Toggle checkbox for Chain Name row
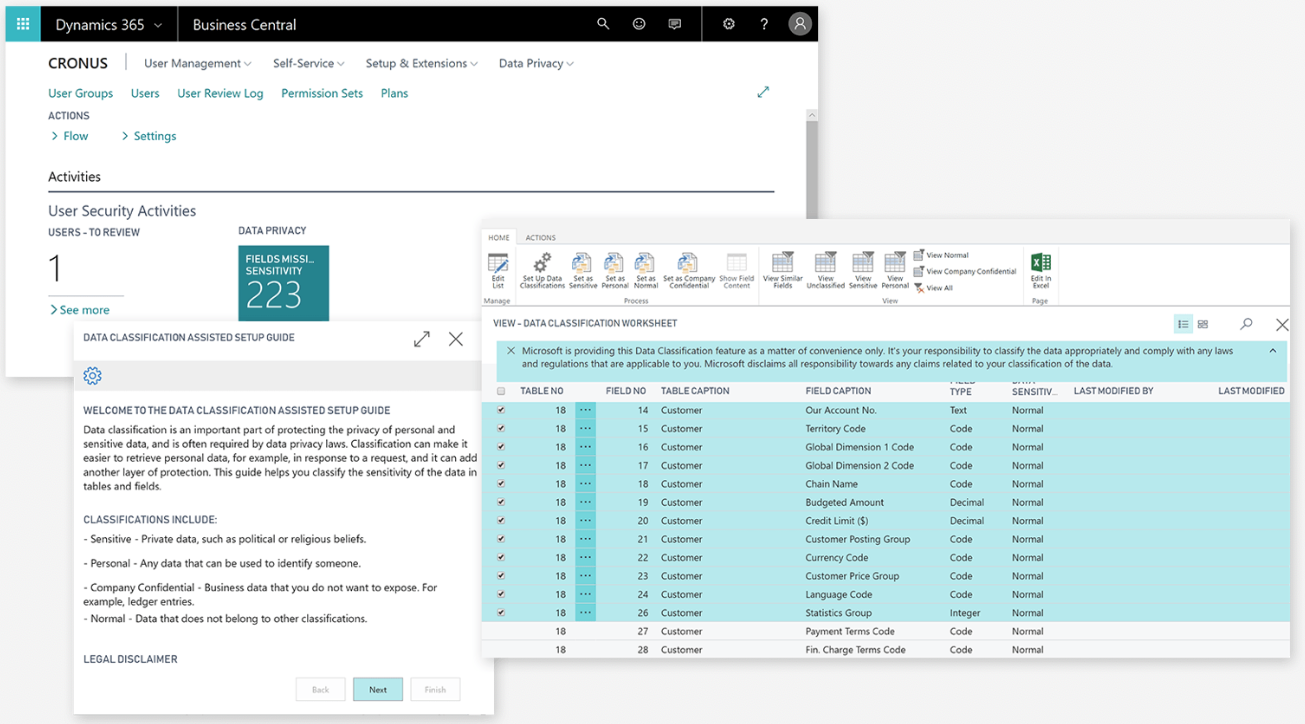This screenshot has width=1305, height=724. [501, 484]
